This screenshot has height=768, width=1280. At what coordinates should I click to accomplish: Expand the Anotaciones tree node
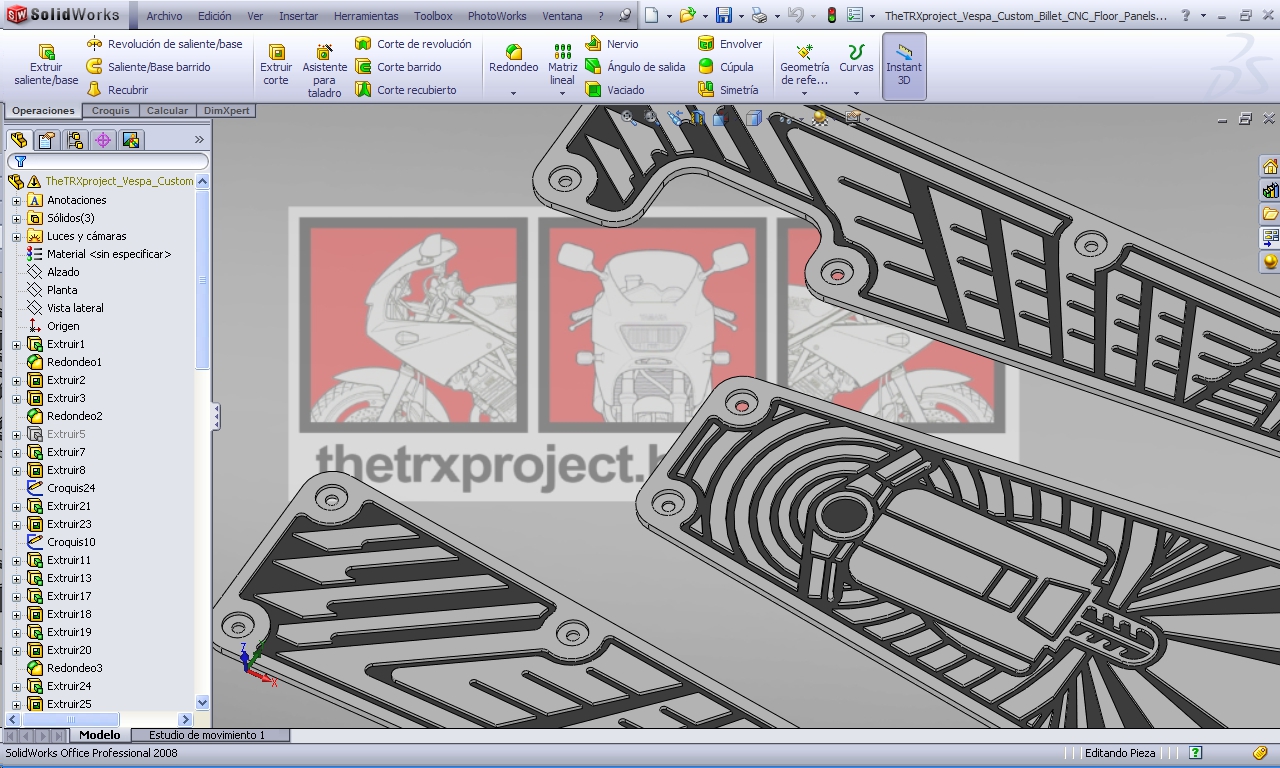(x=16, y=200)
